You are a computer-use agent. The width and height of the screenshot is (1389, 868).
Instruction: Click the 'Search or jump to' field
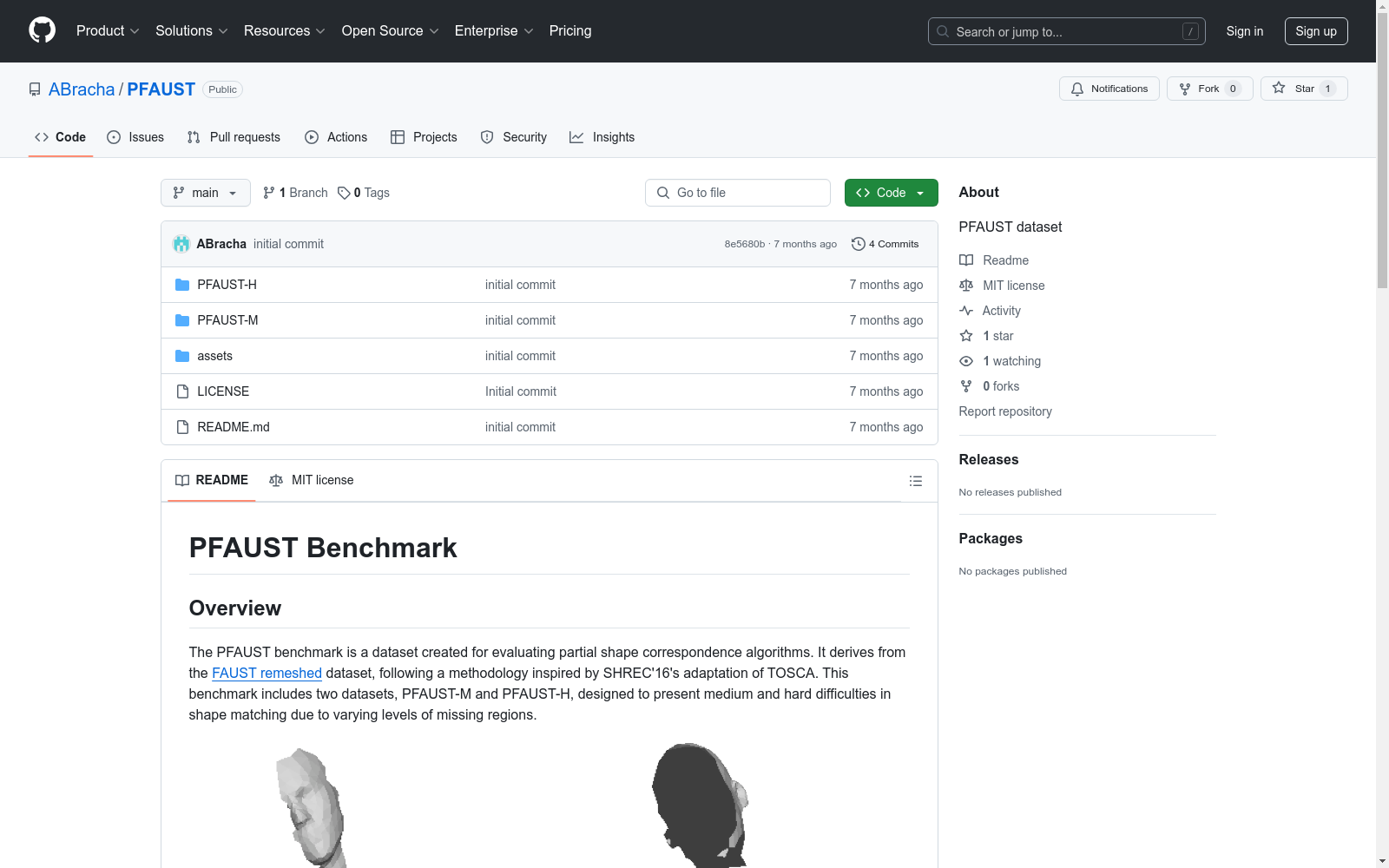(x=1067, y=31)
